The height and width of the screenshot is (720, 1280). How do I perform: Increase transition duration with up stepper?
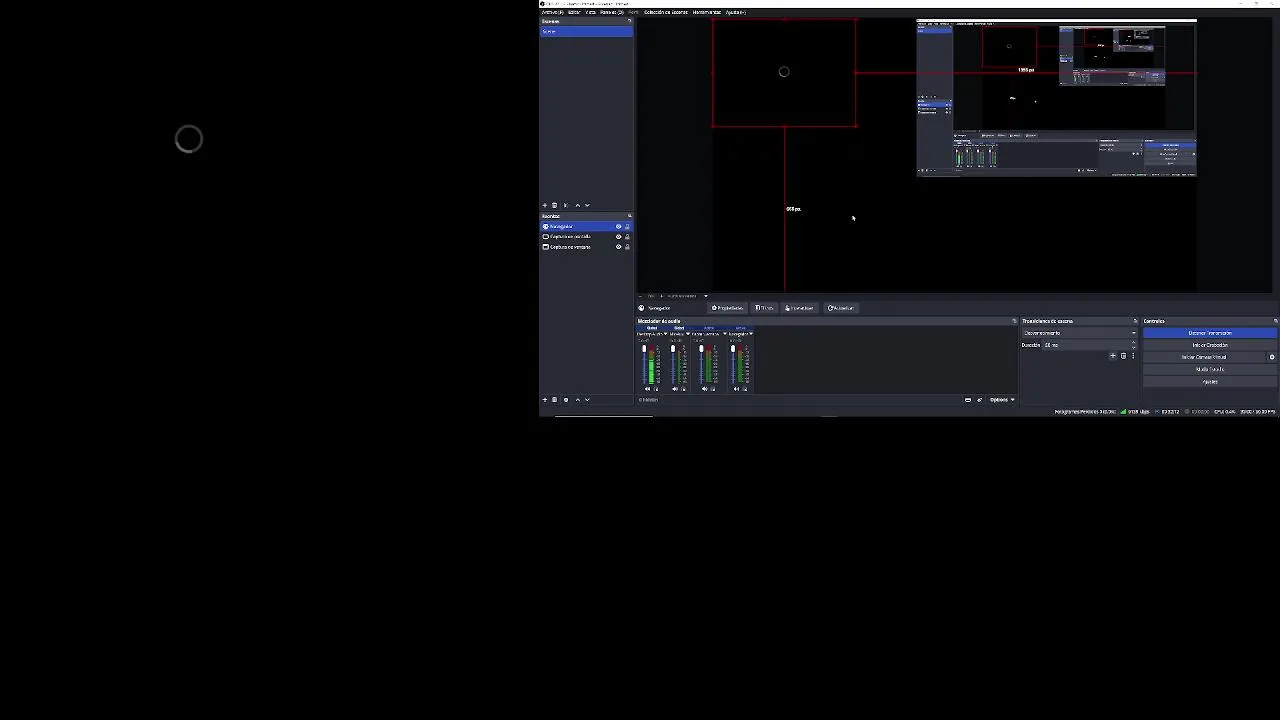coord(1133,343)
